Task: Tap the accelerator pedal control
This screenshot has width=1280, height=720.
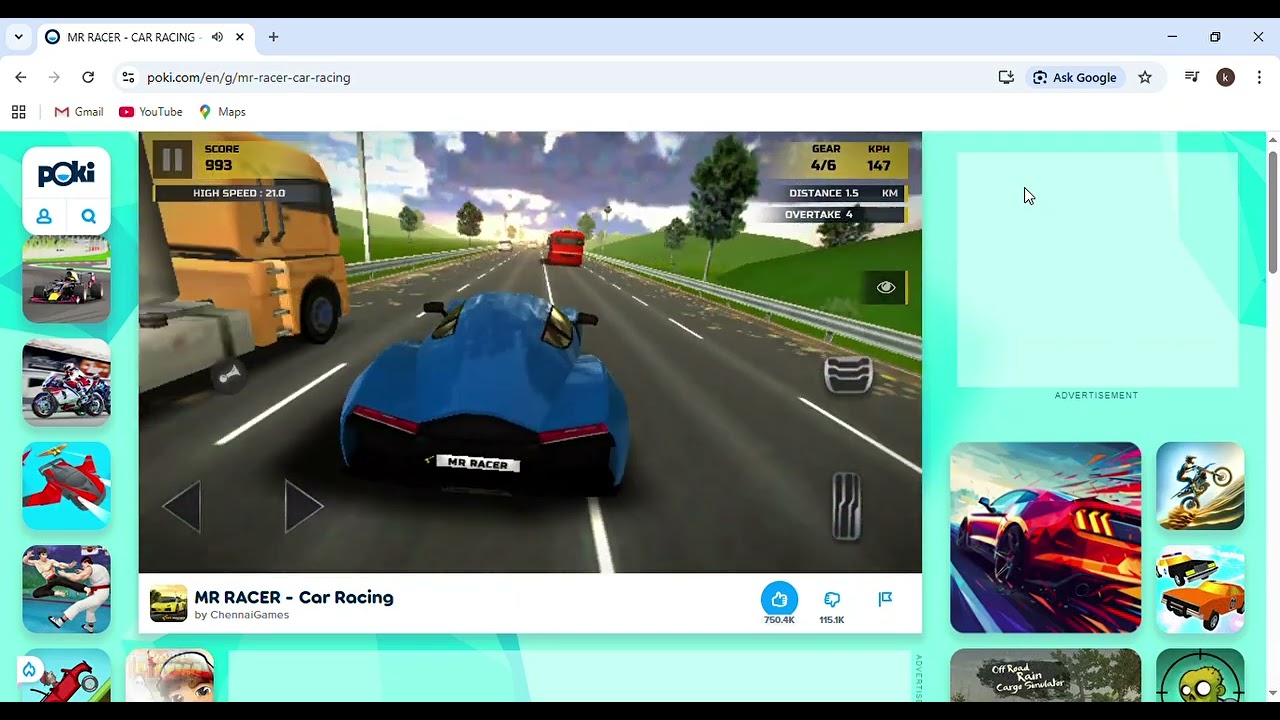Action: 846,507
